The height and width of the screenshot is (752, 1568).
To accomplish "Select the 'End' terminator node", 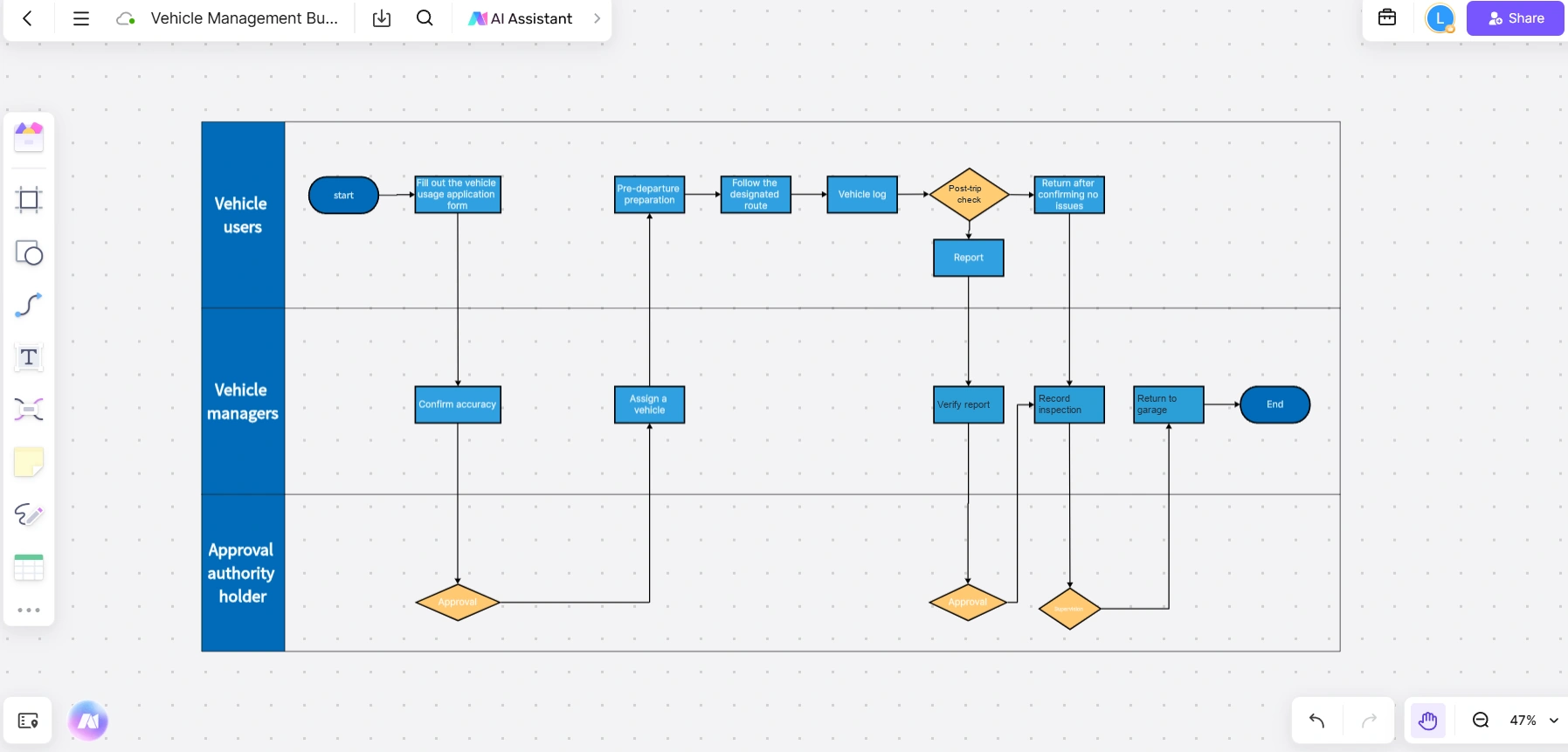I will click(1275, 404).
